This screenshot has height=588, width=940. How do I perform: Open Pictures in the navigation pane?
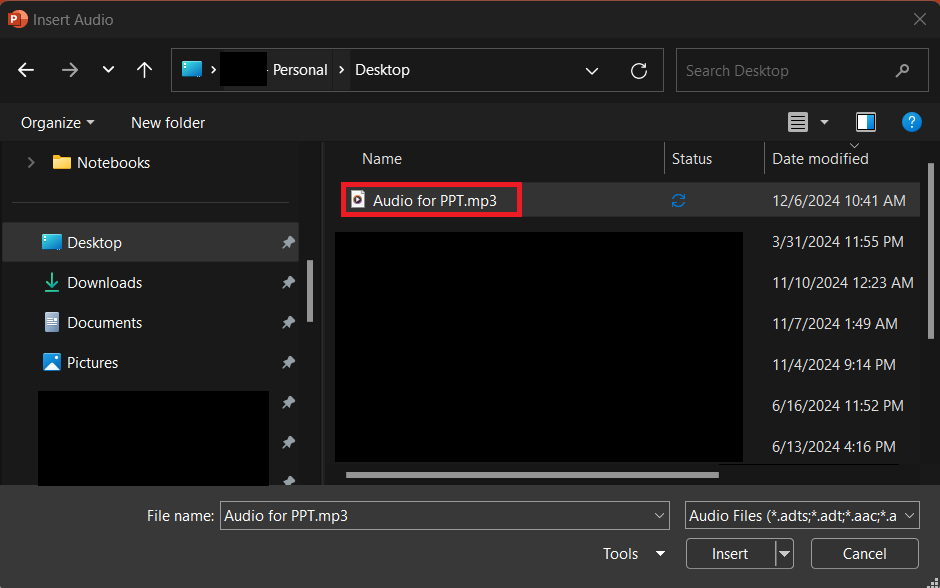[81, 363]
